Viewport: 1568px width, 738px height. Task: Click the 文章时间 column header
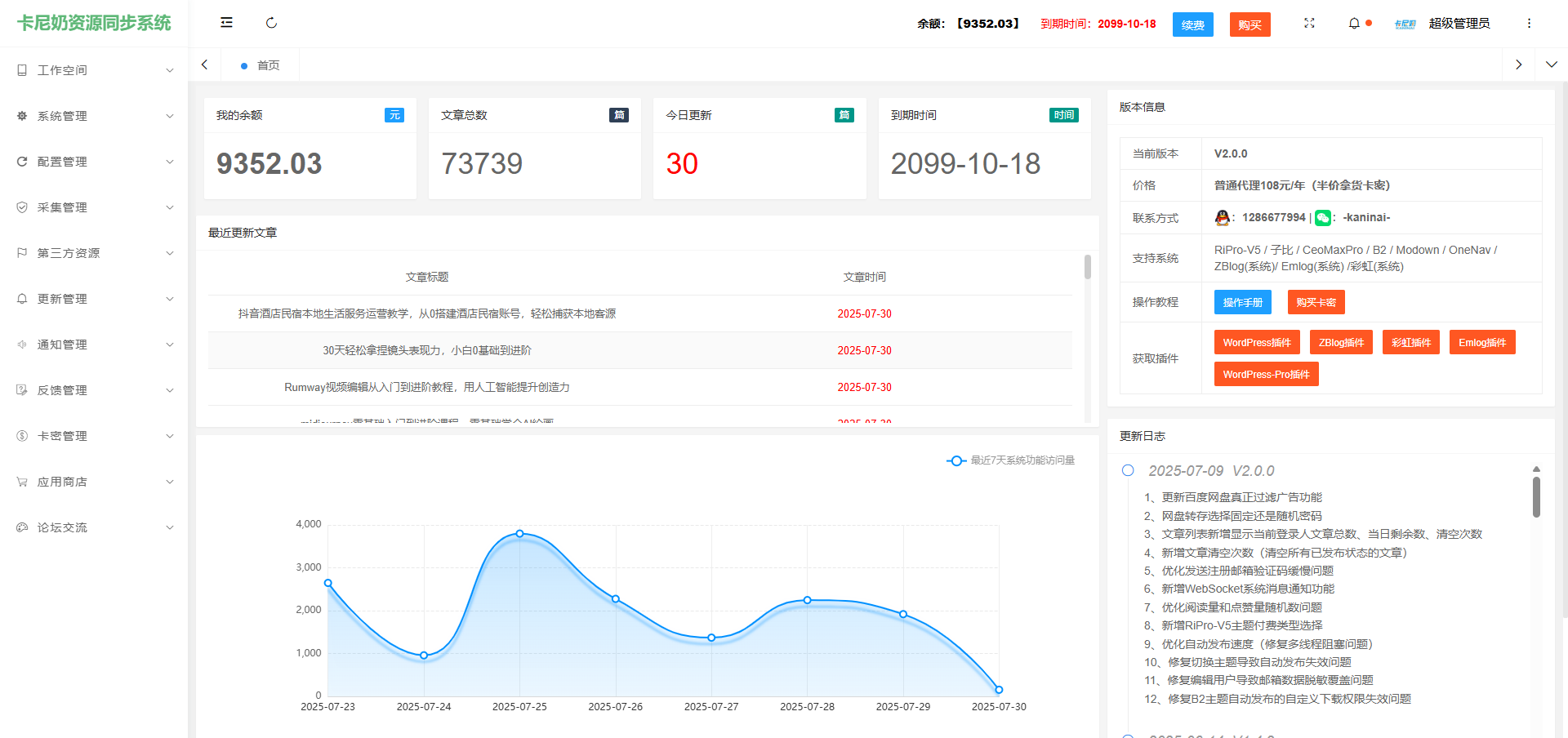pyautogui.click(x=865, y=277)
